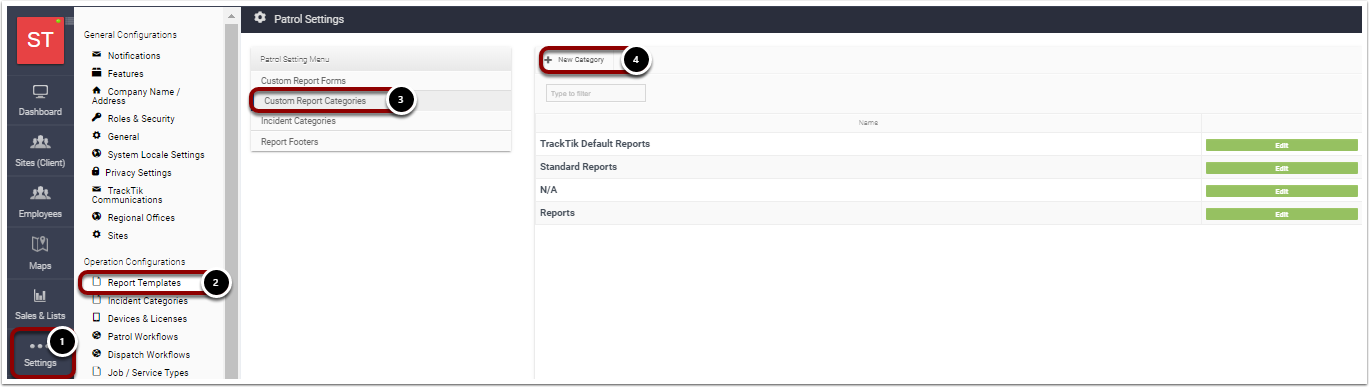Edit the TrackTik Default Reports category
1369x387 pixels.
point(1281,145)
